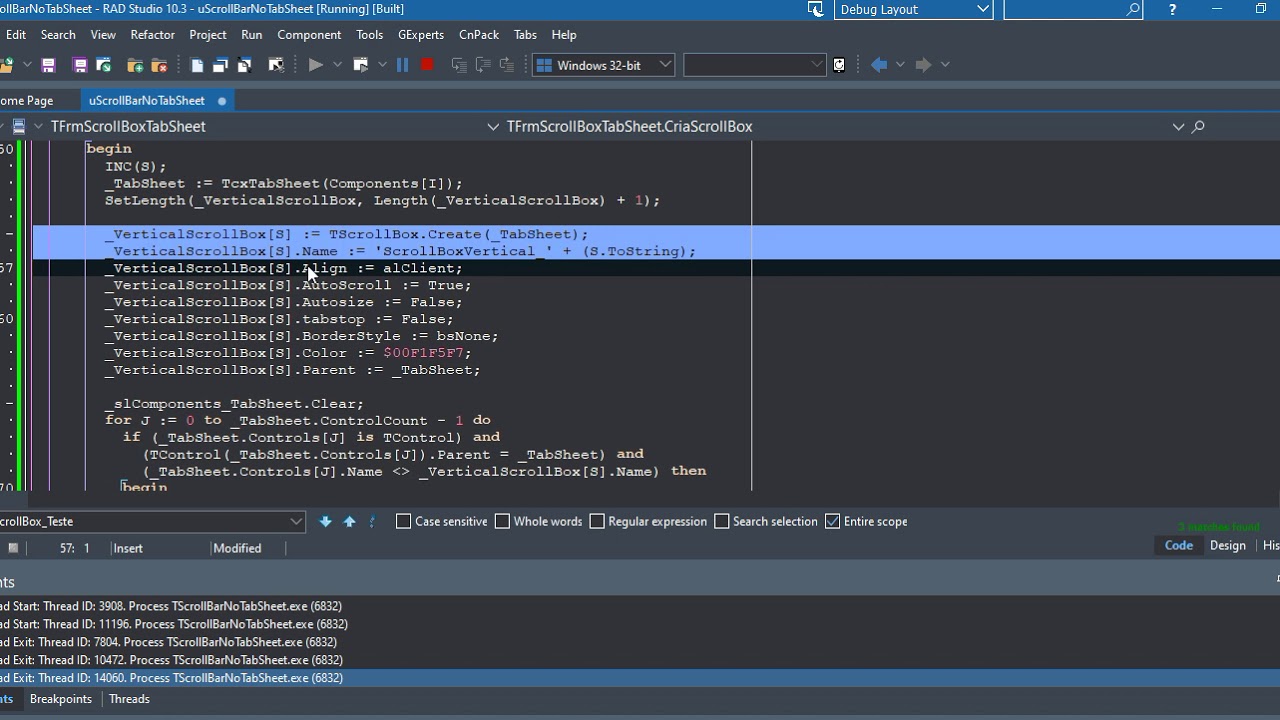Pause the running program
The image size is (1280, 720).
pyautogui.click(x=403, y=65)
